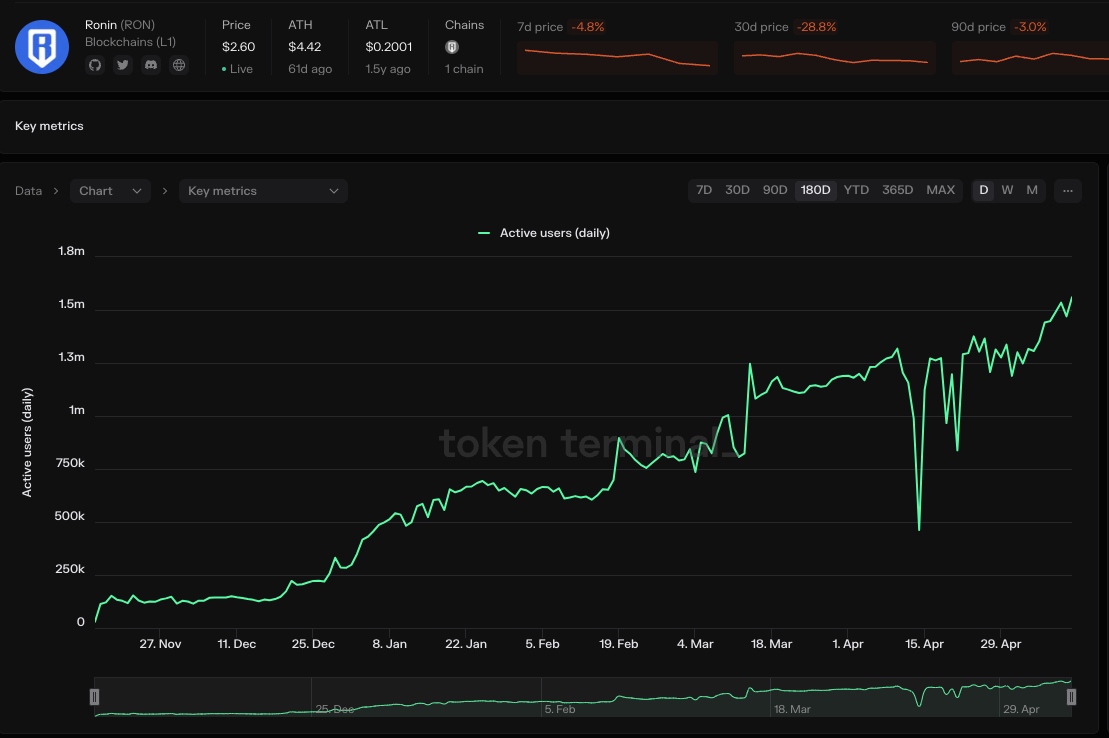
Task: Expand the Chart type dropdown
Action: click(x=110, y=191)
